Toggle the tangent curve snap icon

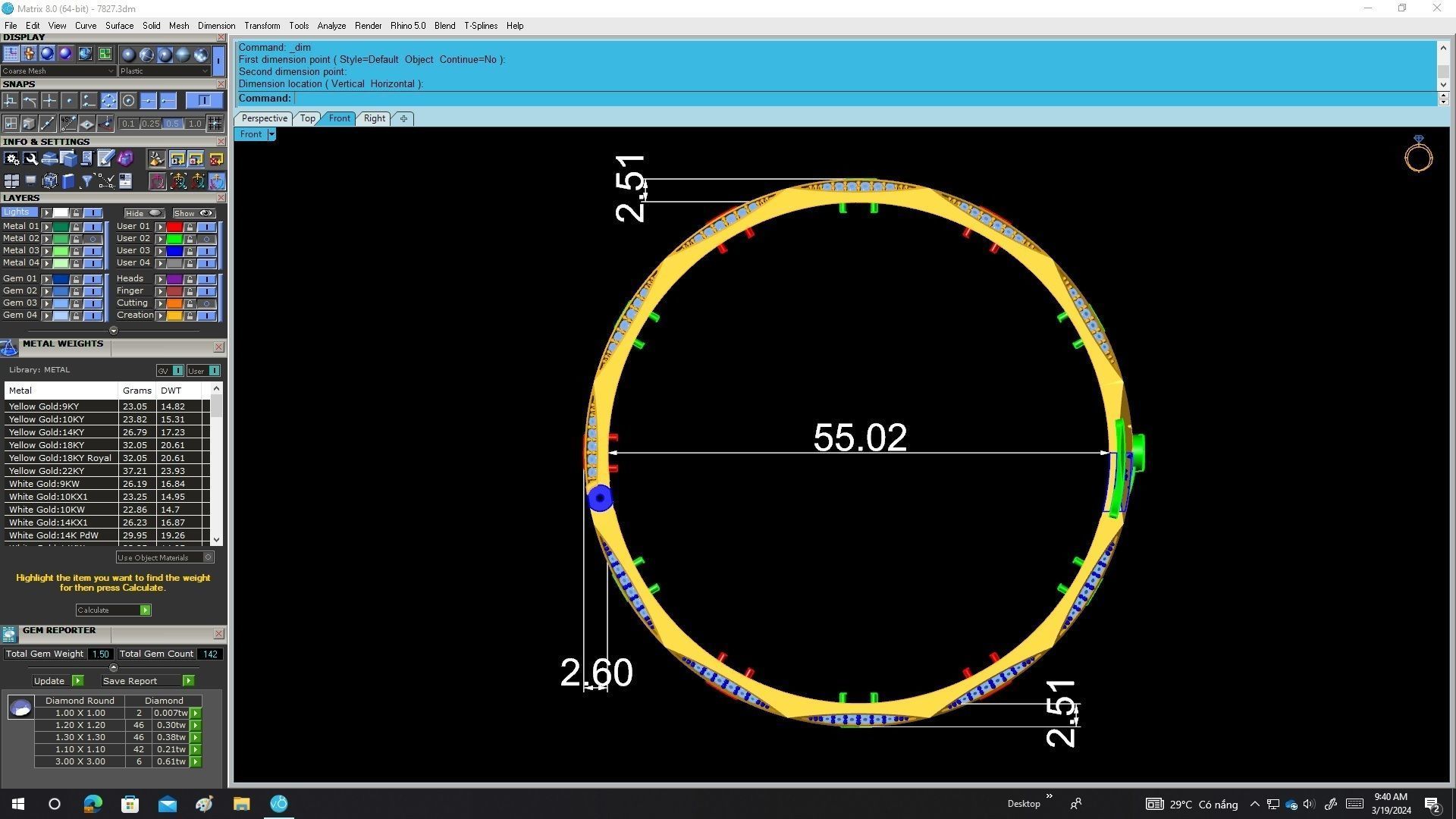[x=30, y=101]
